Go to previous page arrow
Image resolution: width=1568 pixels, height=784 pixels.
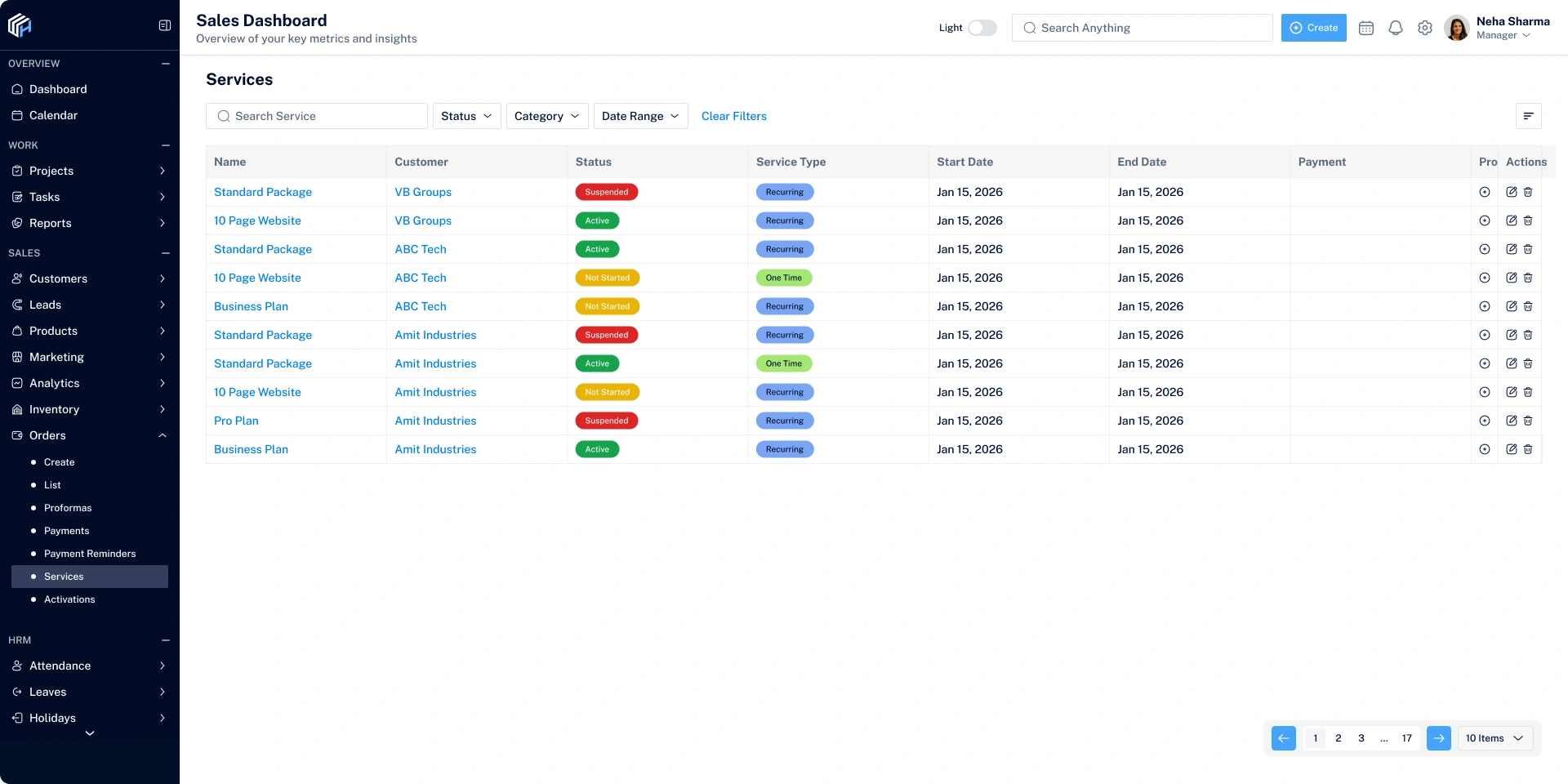pos(1284,738)
